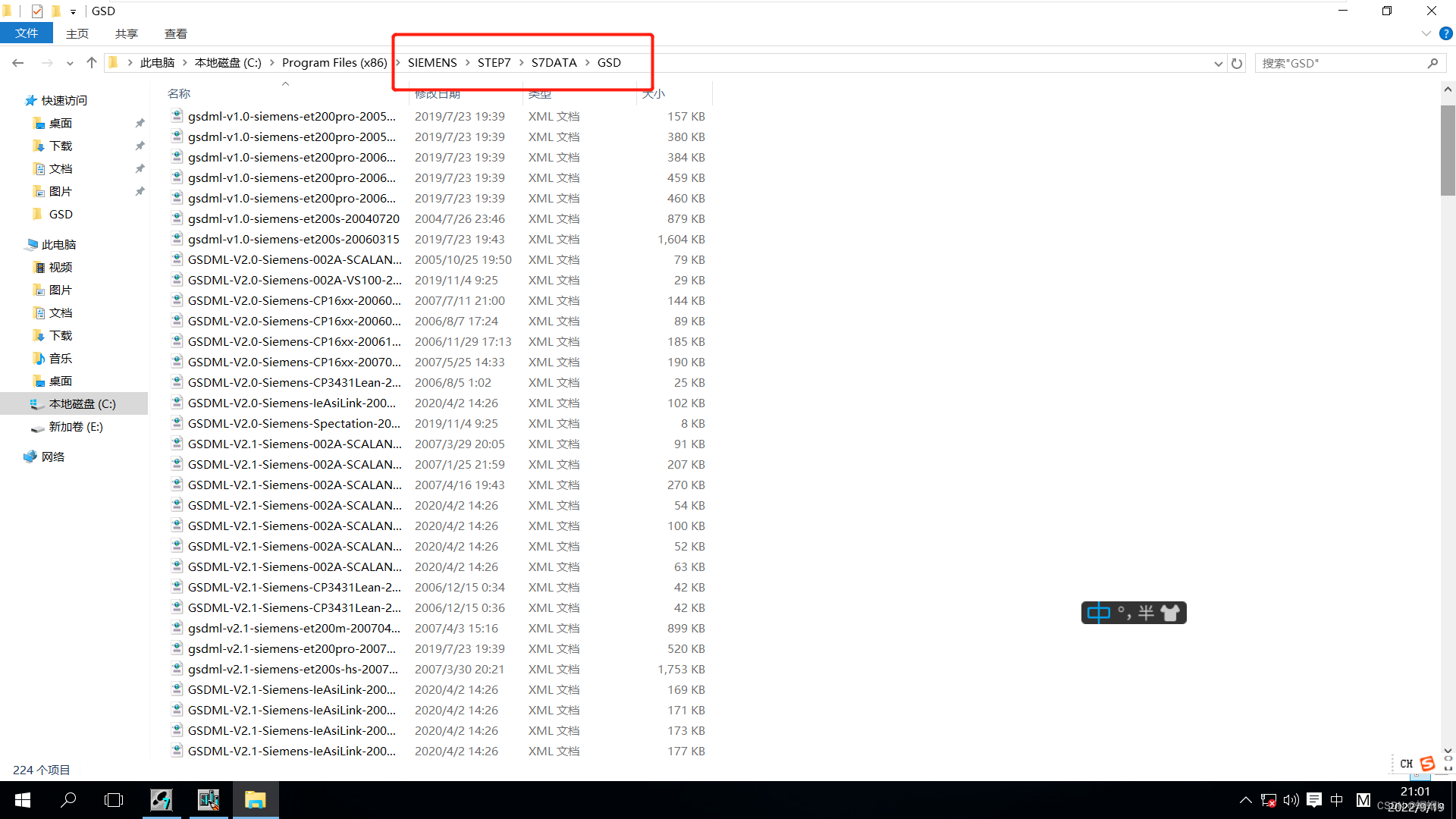Viewport: 1456px width, 819px height.
Task: Select file gsdml-v1.0-siemens-et200s-20060315
Action: (293, 240)
